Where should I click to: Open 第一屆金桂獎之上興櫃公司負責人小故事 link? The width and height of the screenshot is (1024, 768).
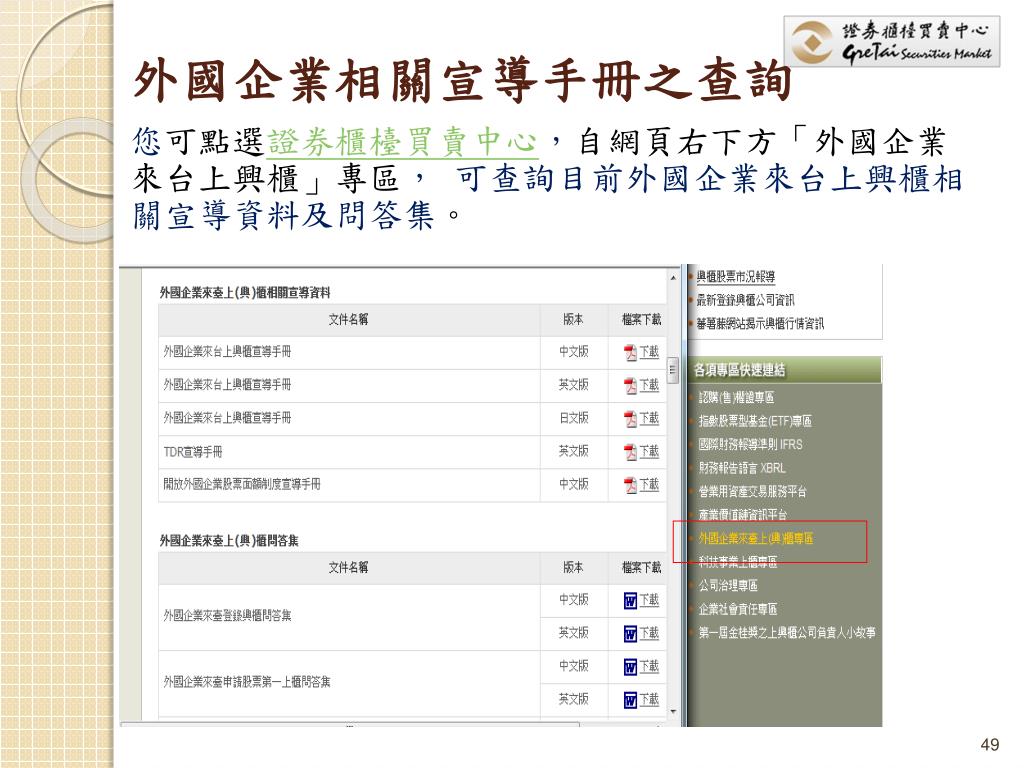787,633
